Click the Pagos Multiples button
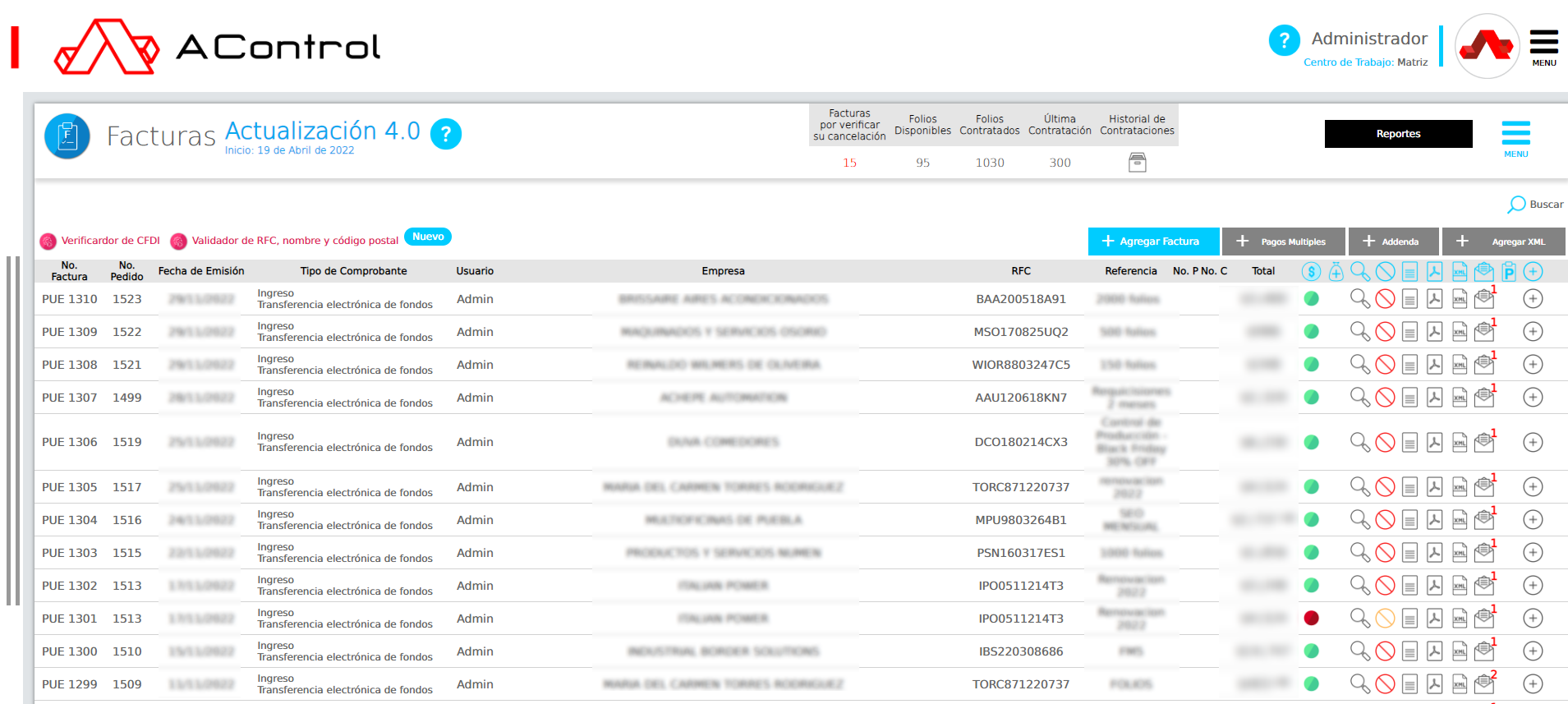 pos(1284,242)
